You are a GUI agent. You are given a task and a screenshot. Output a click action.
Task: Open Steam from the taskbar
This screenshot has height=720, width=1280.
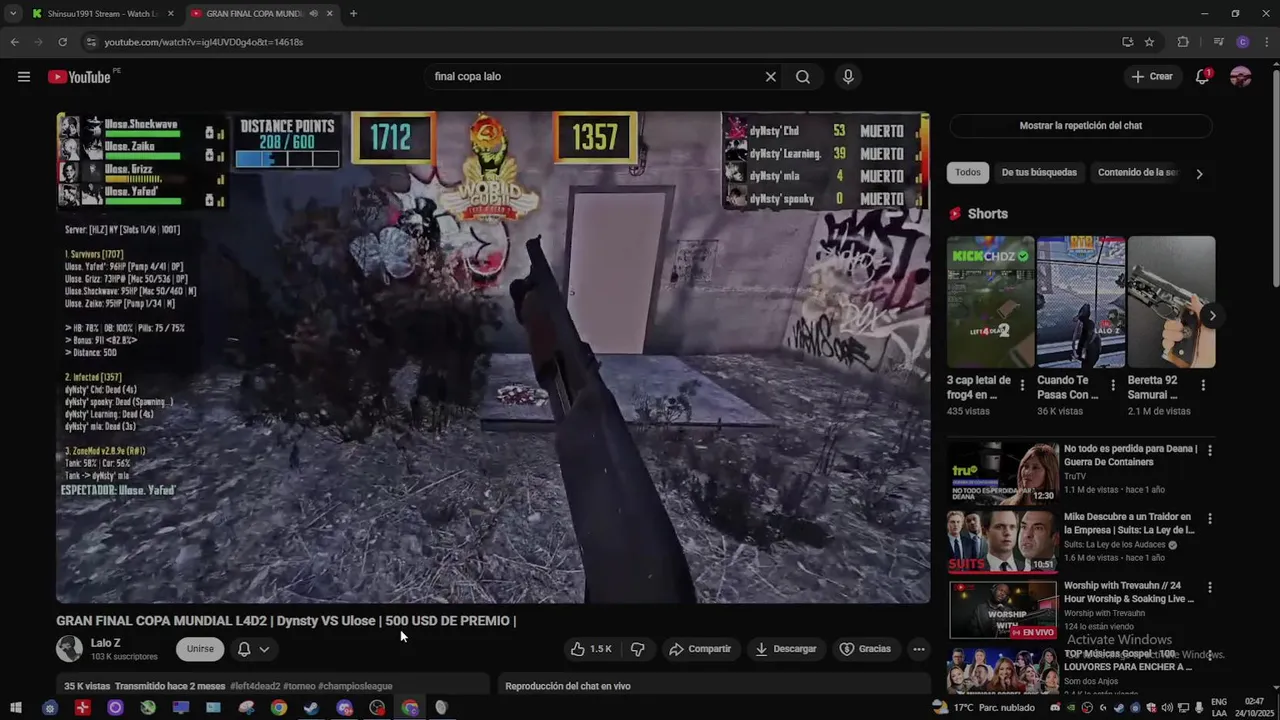tap(311, 708)
